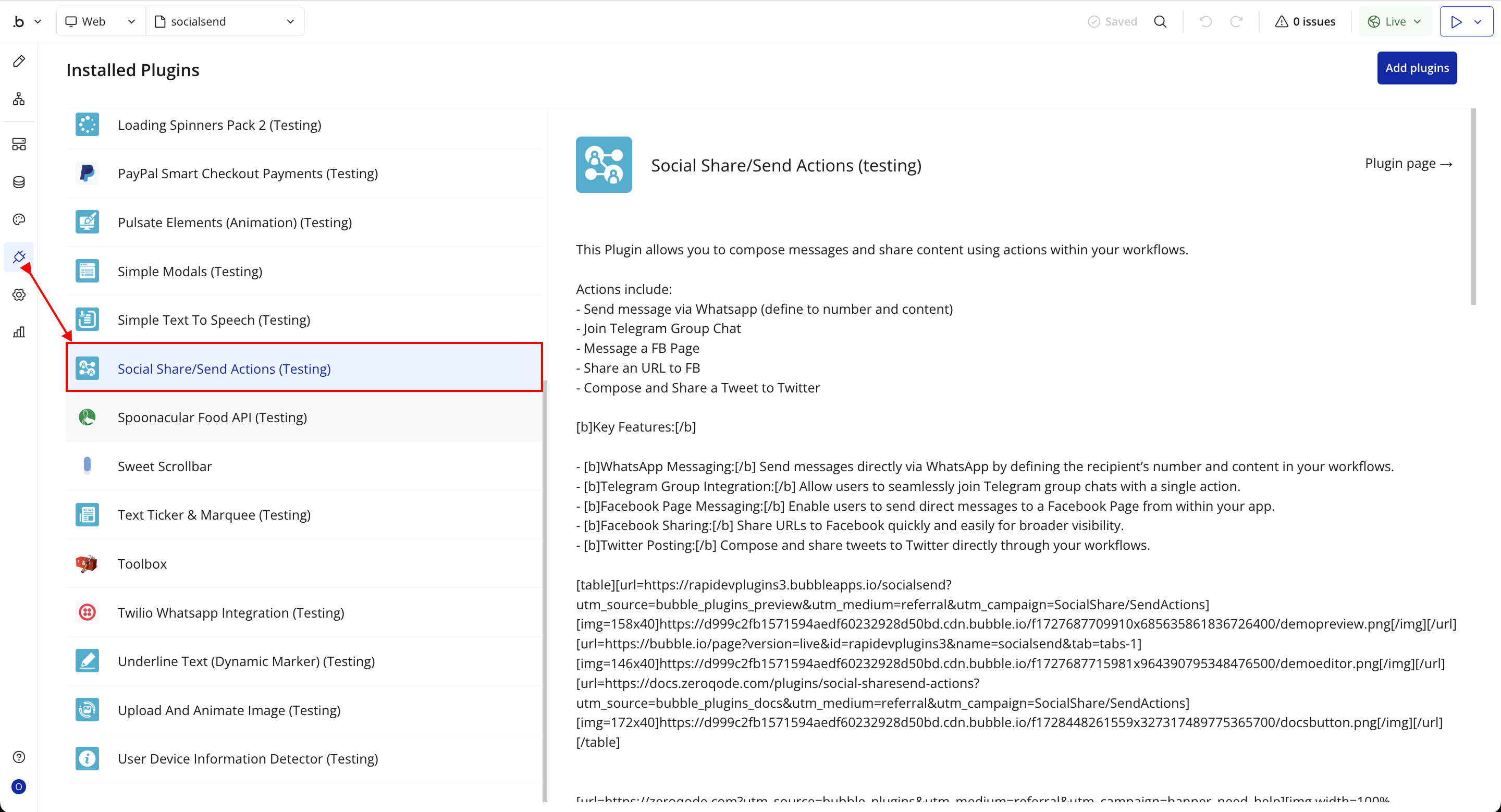Click the plugin description panel scrollbar
Image resolution: width=1501 pixels, height=812 pixels.
[1473, 207]
